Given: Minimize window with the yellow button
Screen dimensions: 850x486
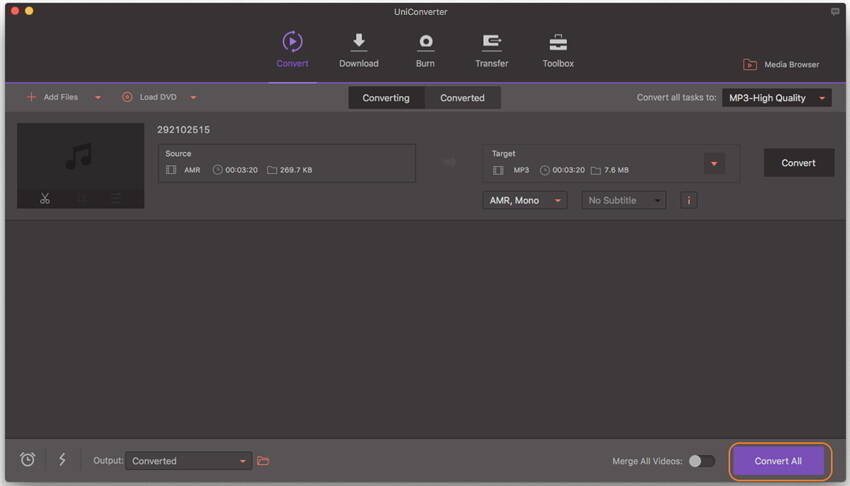Looking at the screenshot, I should point(29,11).
